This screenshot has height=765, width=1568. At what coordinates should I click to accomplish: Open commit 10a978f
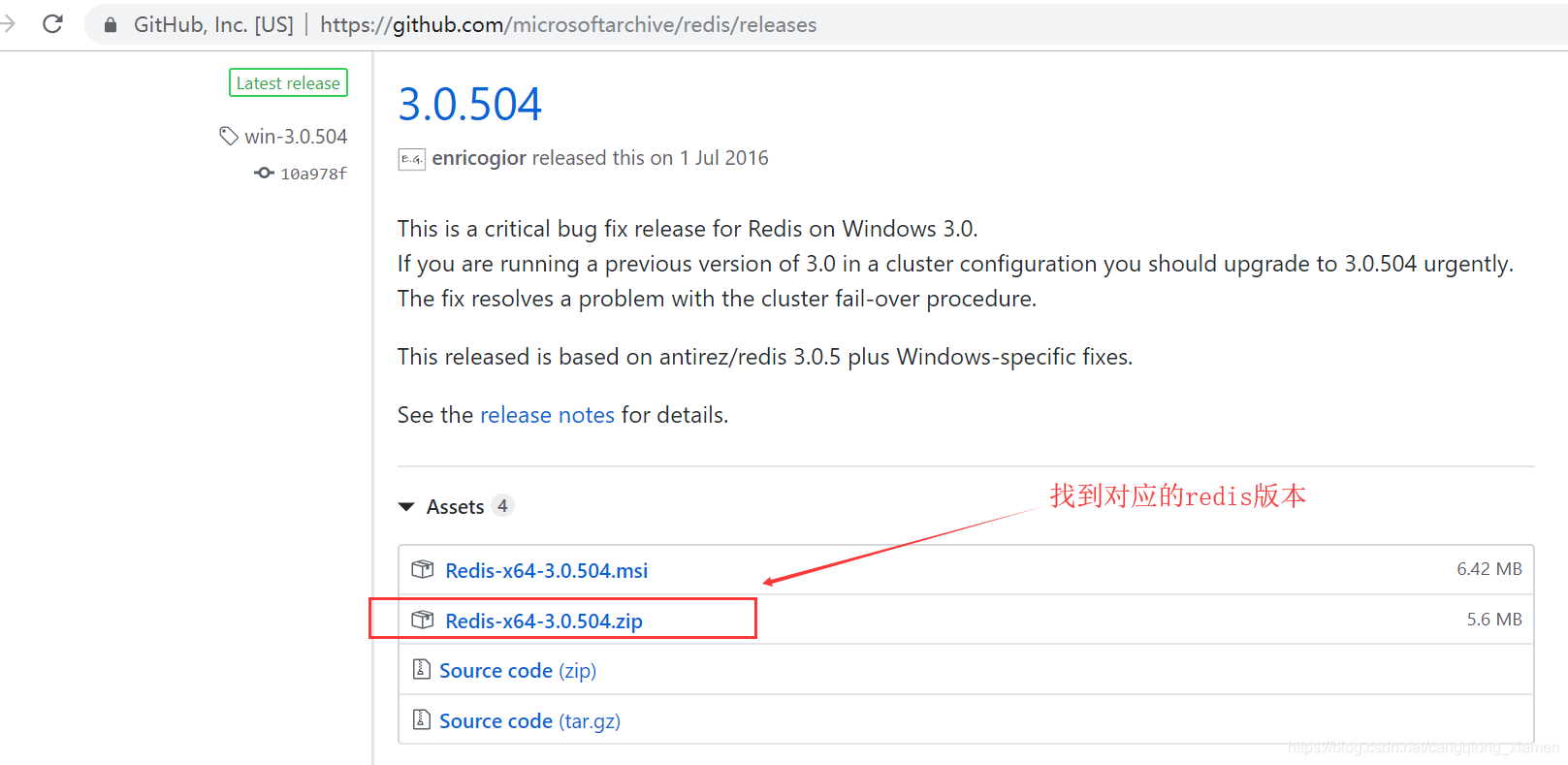tap(313, 174)
